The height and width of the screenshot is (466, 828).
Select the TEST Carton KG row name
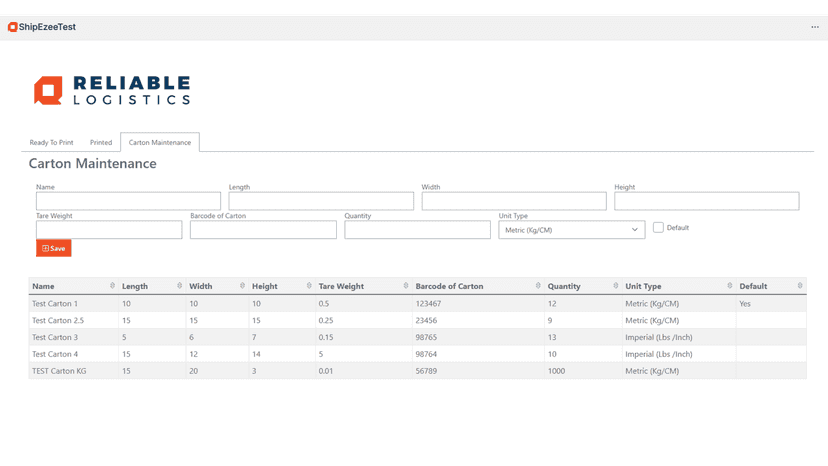point(59,371)
